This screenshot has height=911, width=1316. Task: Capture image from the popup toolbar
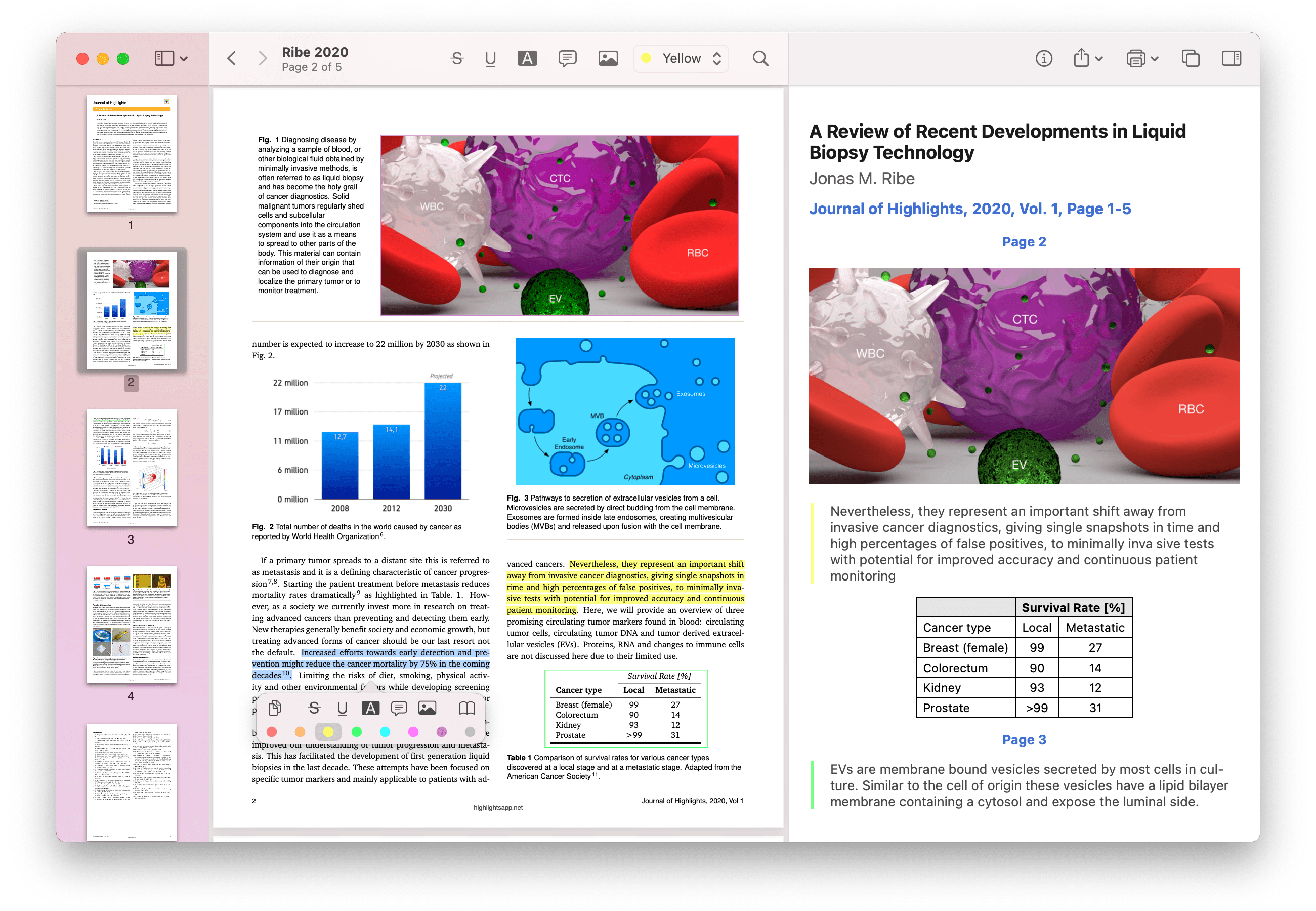[x=428, y=709]
